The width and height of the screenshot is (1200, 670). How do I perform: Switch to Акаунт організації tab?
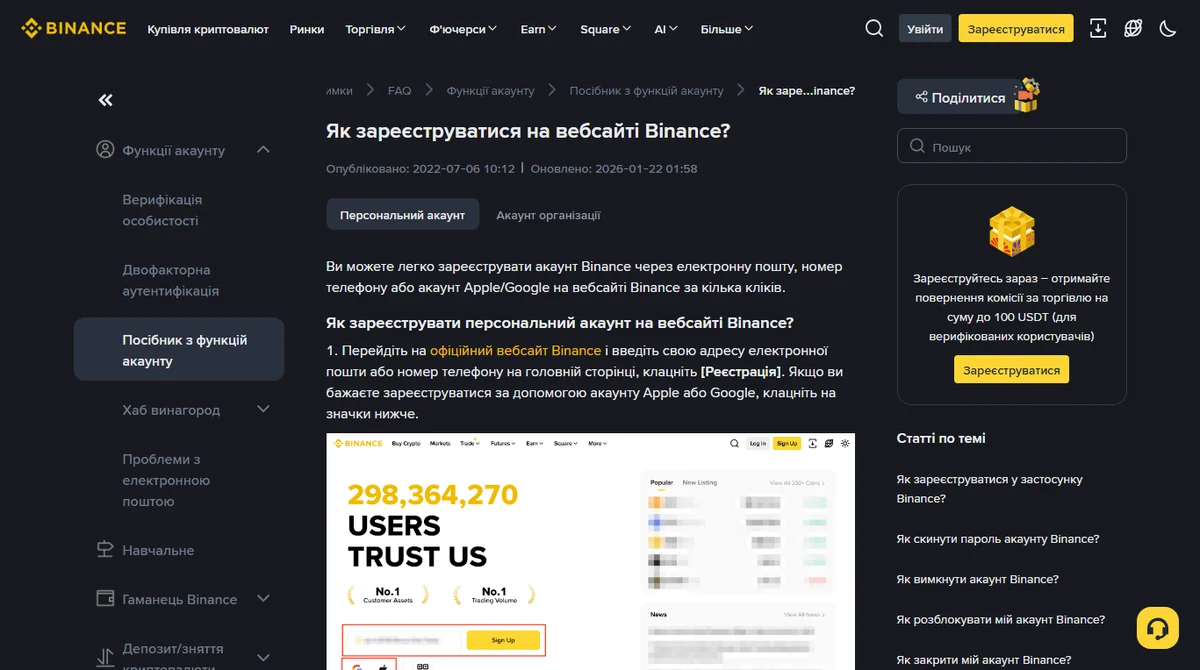[x=548, y=215]
